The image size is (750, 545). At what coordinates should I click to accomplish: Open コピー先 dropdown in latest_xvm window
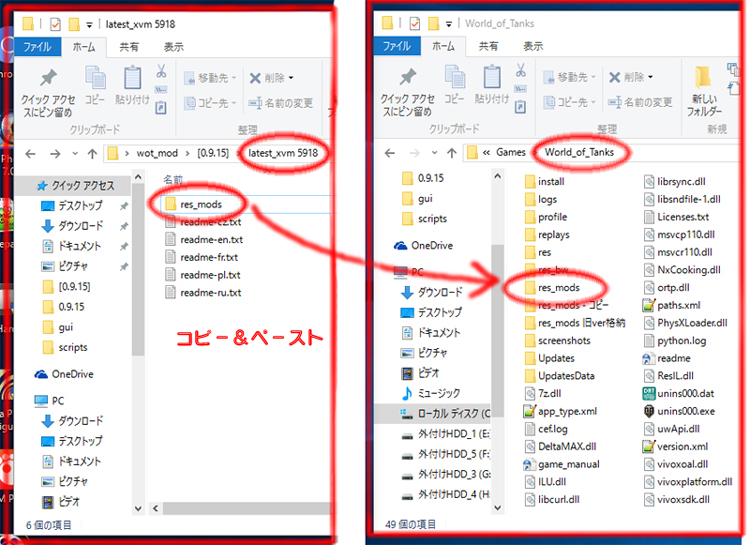210,103
